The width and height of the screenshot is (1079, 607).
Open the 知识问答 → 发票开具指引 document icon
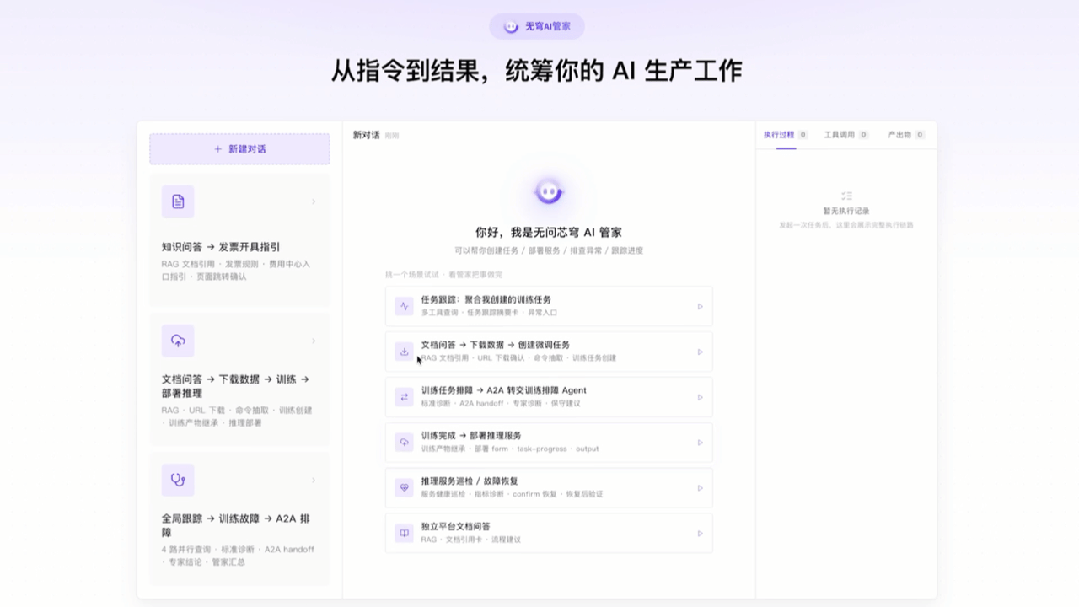[178, 202]
